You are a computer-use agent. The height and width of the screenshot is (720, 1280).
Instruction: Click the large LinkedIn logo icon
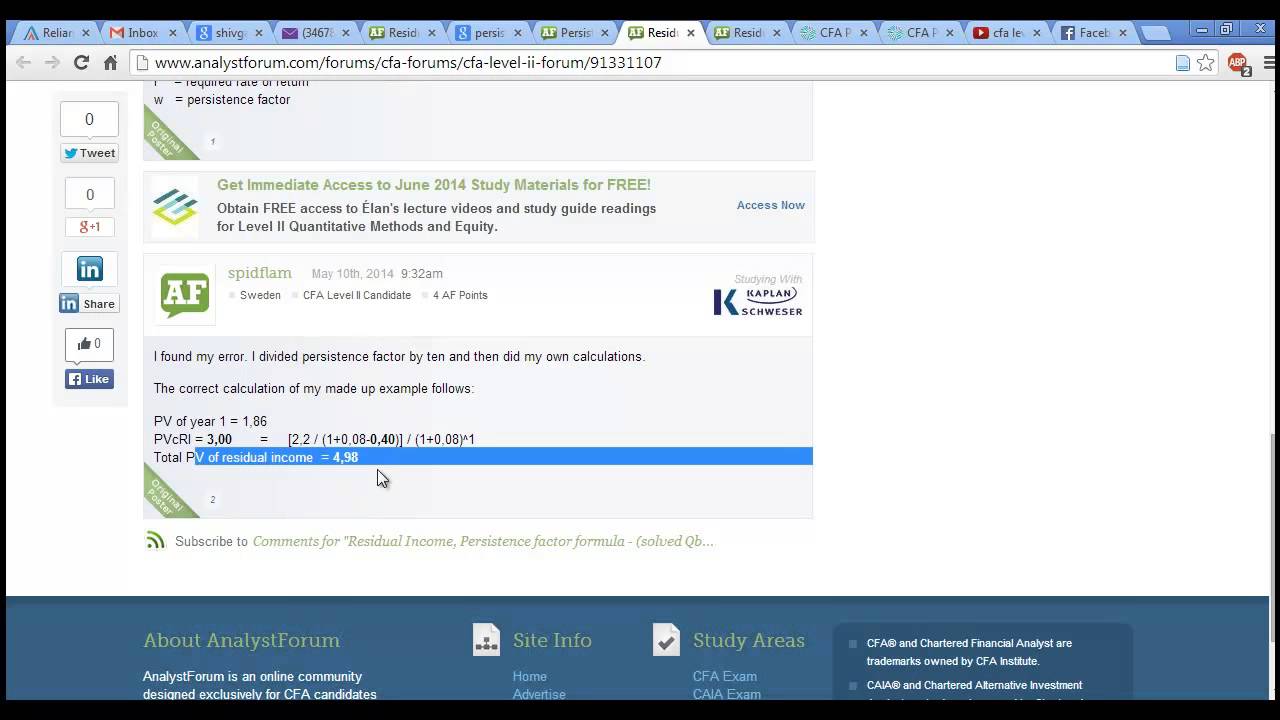[89, 269]
